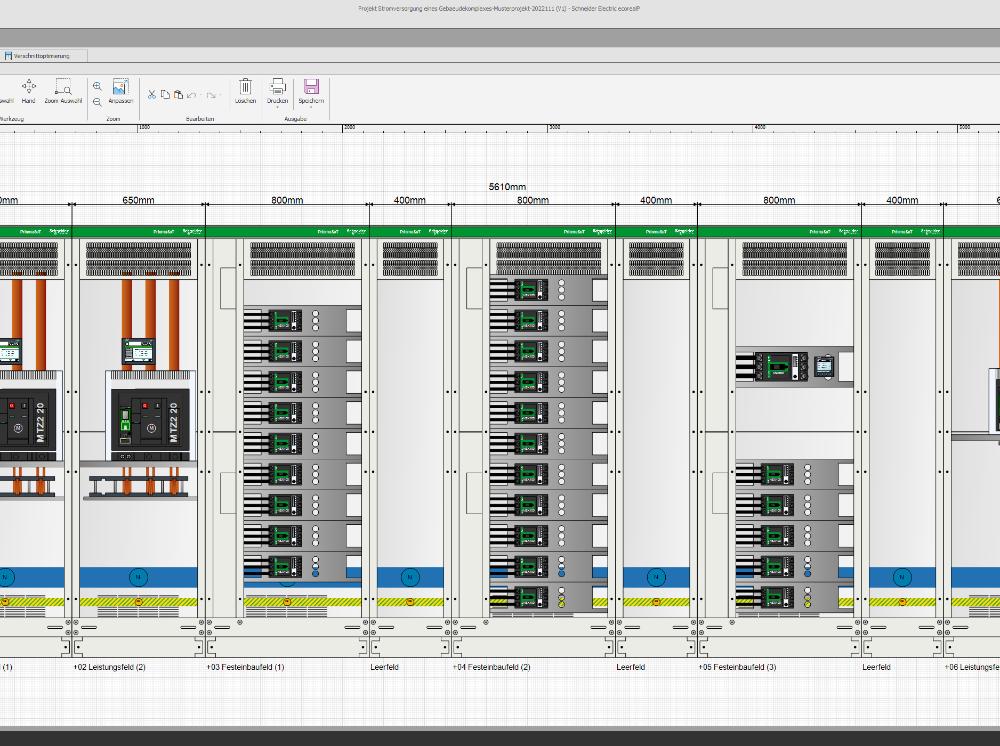Click the Leerfeld label after Festeinbaufeld (3)

pyautogui.click(x=876, y=668)
